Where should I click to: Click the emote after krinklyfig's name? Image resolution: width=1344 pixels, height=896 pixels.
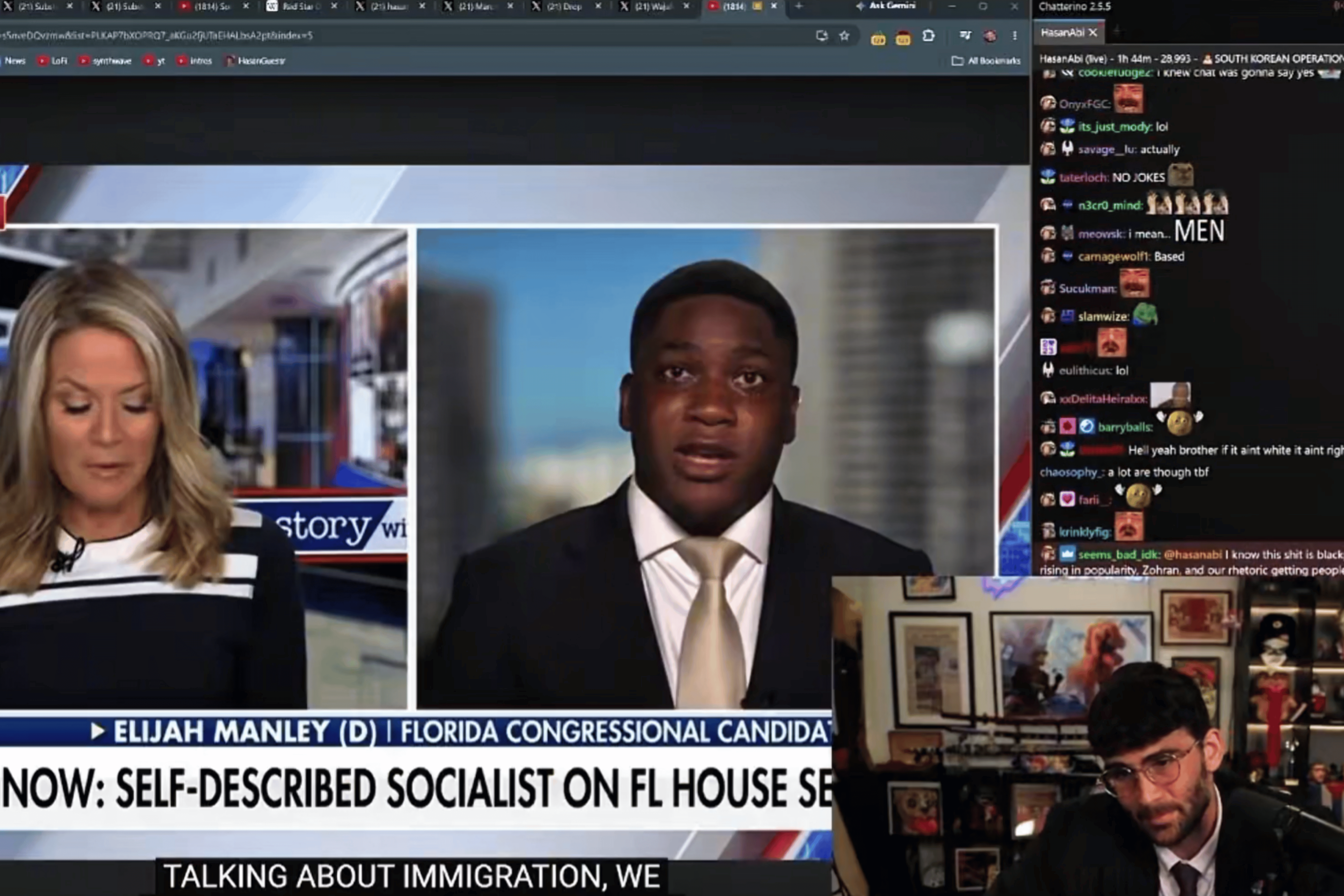pyautogui.click(x=1129, y=527)
